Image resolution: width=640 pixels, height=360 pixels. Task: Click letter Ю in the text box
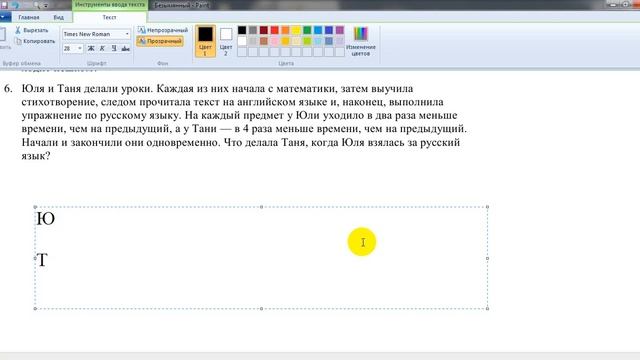(x=46, y=219)
